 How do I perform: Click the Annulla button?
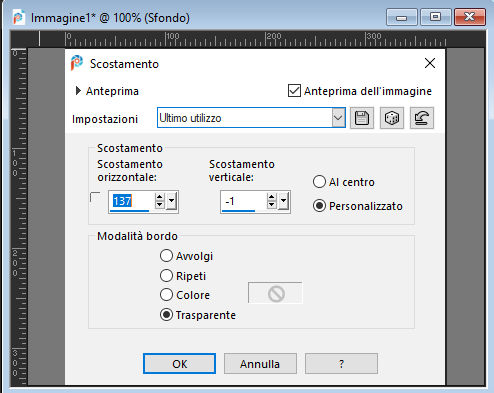[260, 364]
